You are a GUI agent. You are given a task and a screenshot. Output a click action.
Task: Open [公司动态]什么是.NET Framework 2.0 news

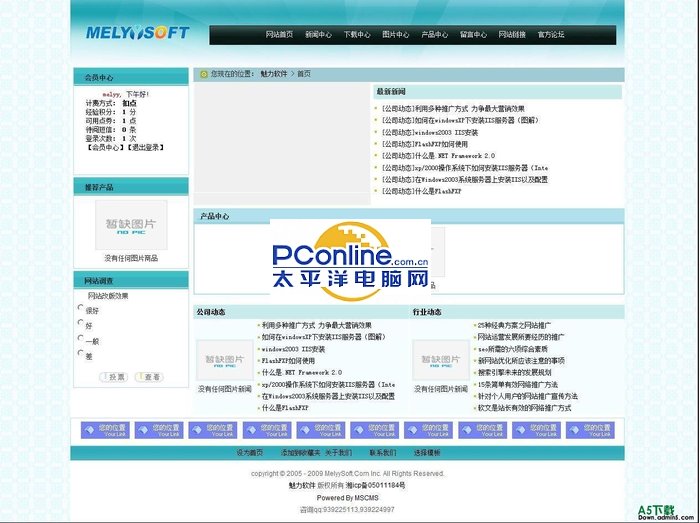pyautogui.click(x=438, y=156)
